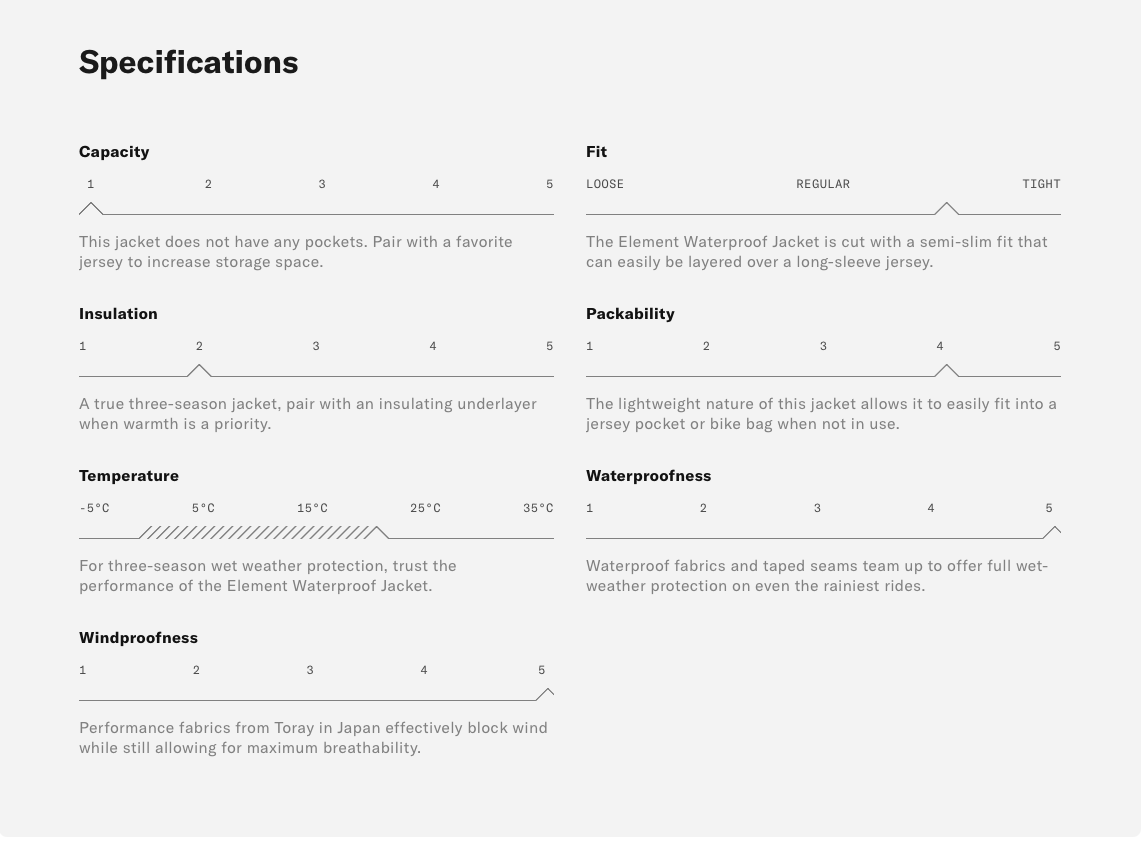Screen dimensions: 1142x842
Task: Select the LOOSE label on Fit scale
Action: tap(605, 184)
